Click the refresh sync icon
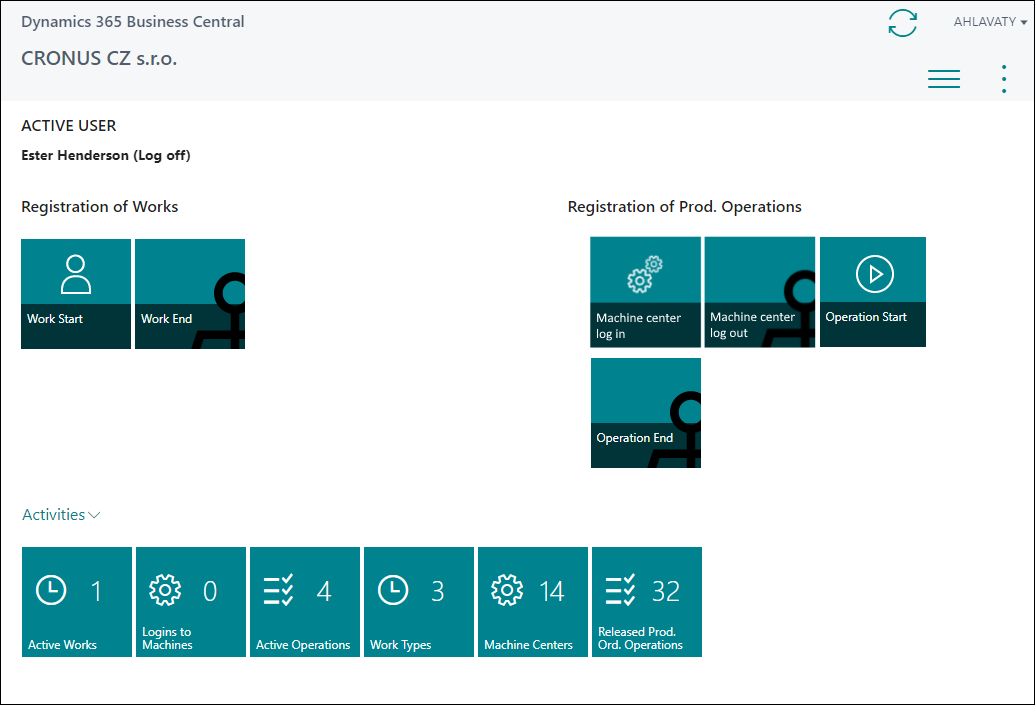 coord(902,23)
